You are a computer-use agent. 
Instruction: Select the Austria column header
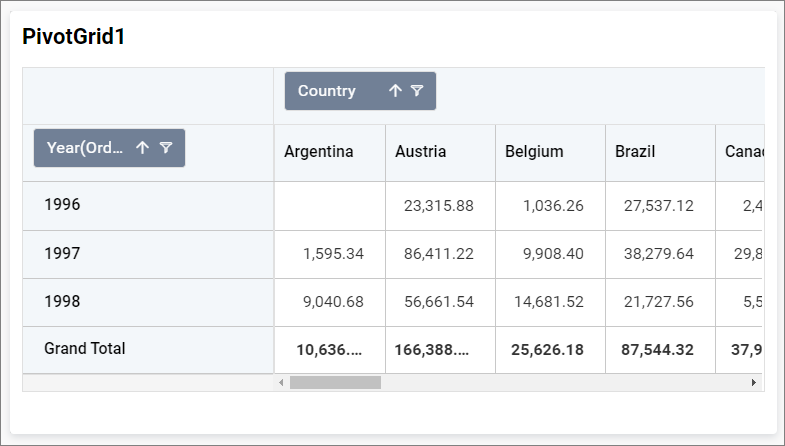pyautogui.click(x=421, y=152)
